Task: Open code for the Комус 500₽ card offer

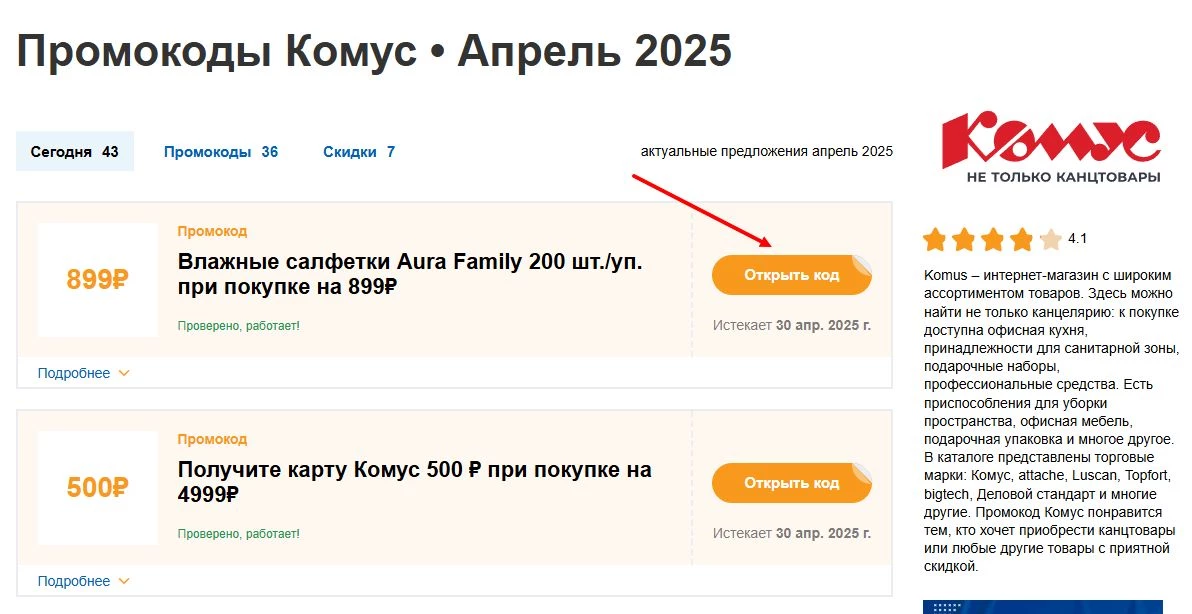Action: click(x=791, y=482)
